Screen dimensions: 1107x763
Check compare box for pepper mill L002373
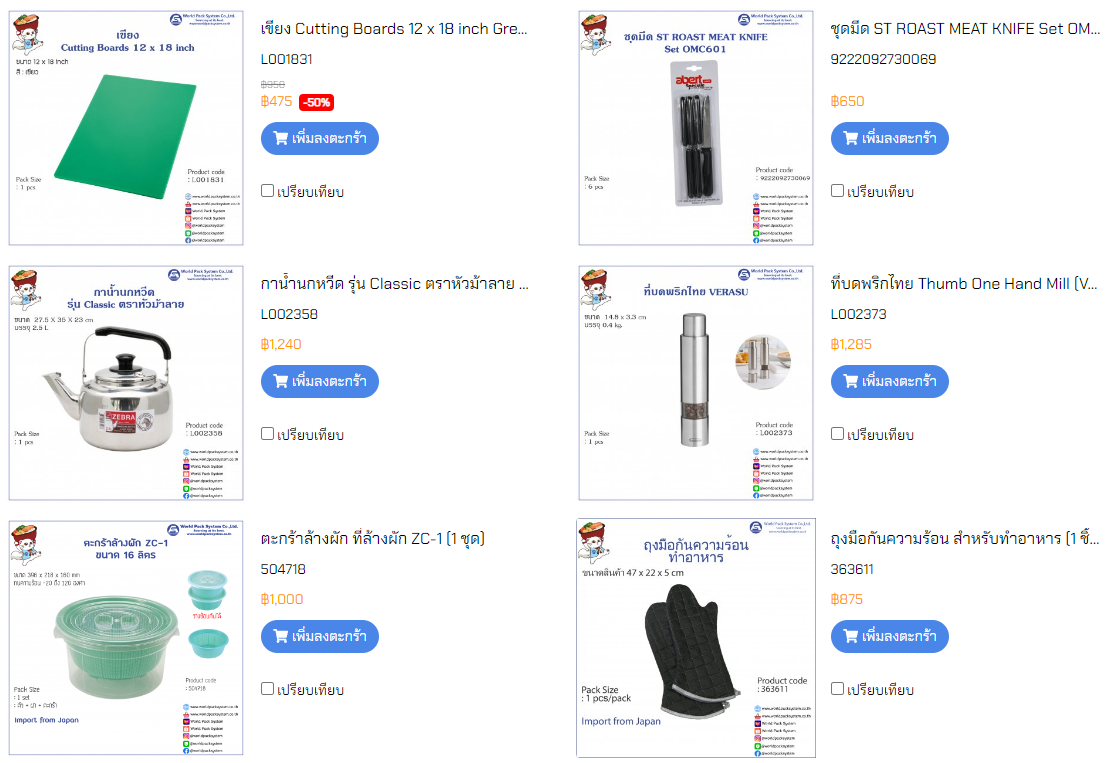click(837, 433)
